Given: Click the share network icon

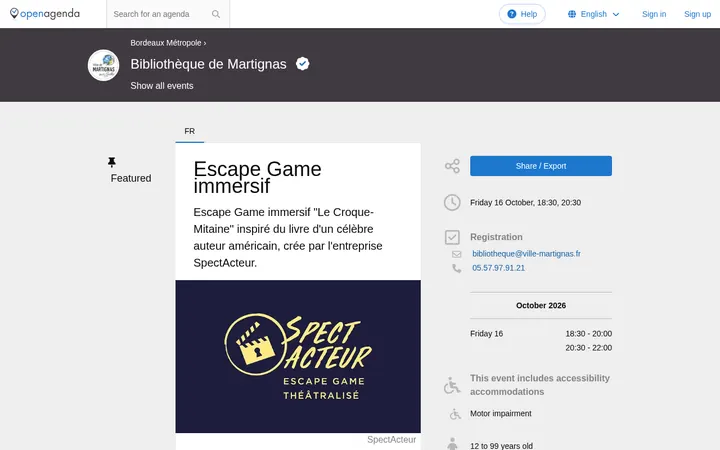Looking at the screenshot, I should 452,166.
